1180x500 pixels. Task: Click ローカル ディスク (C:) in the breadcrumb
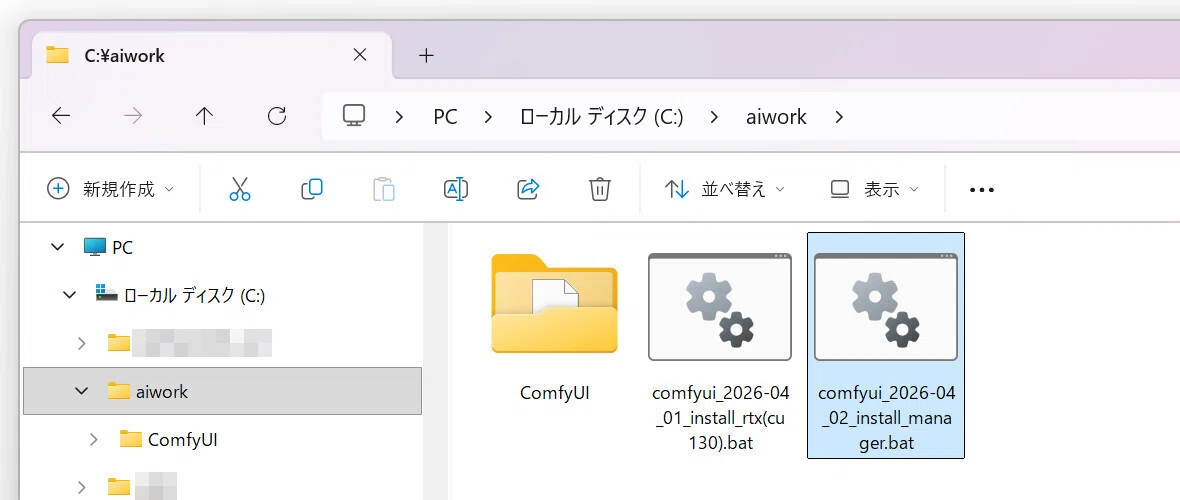[x=601, y=117]
